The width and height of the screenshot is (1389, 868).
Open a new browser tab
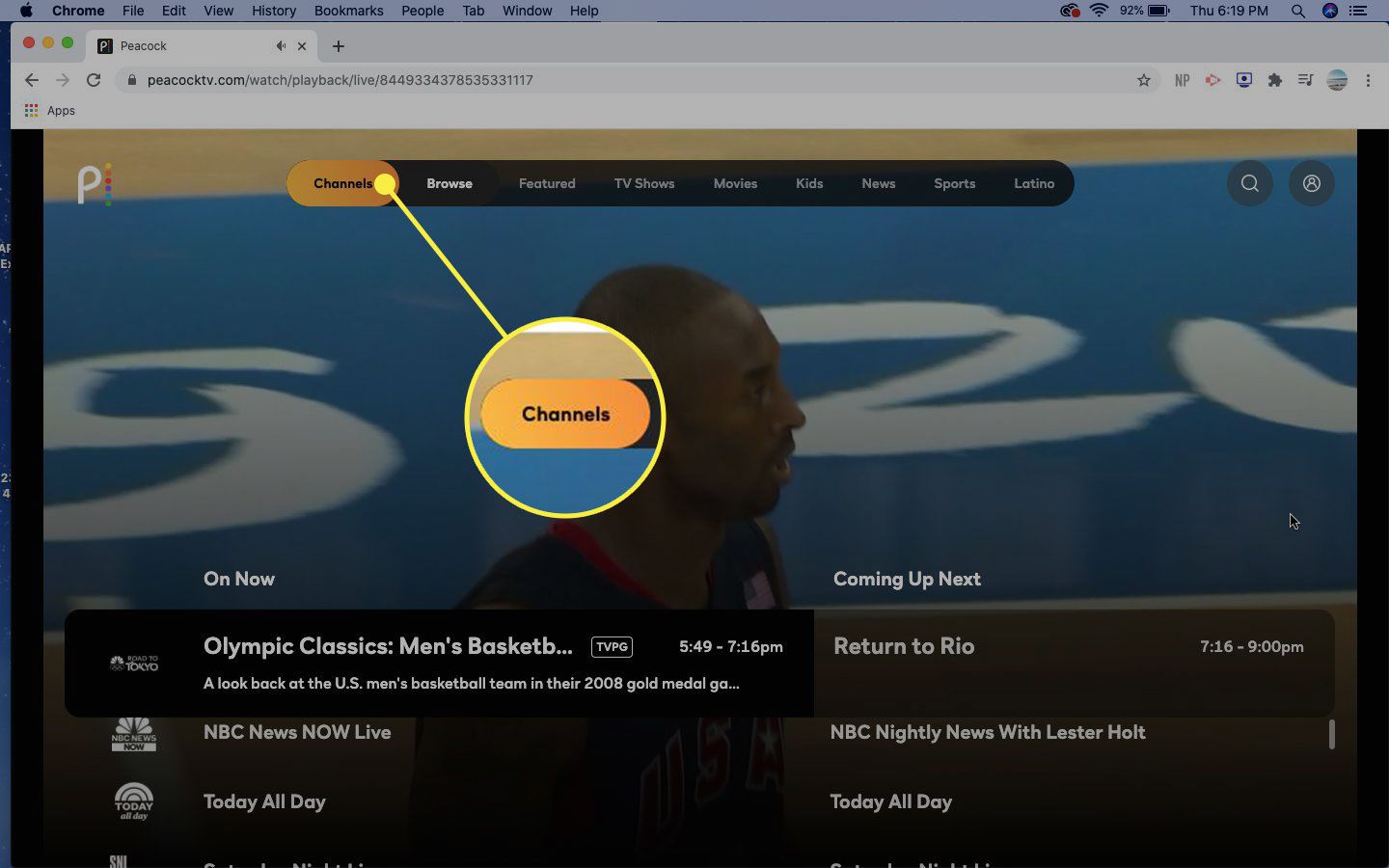[x=338, y=45]
